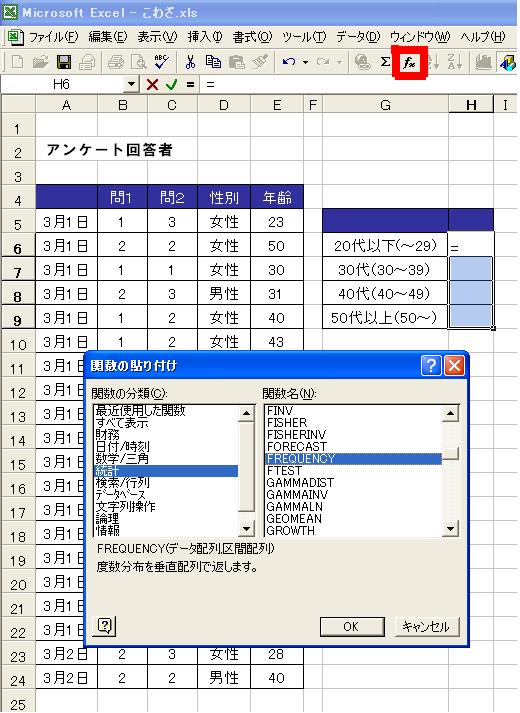Click the formula bar input field

(359, 84)
